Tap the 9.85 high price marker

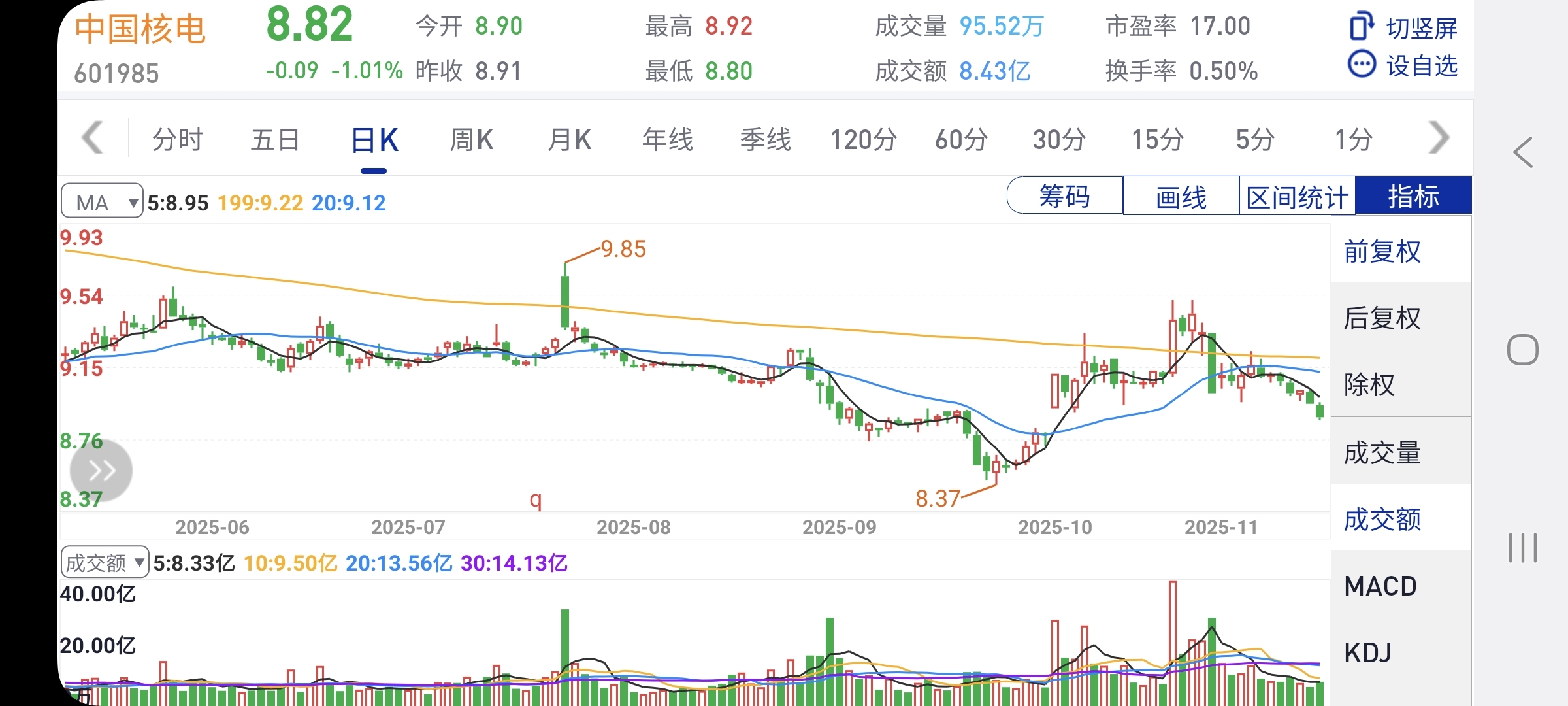(x=623, y=249)
